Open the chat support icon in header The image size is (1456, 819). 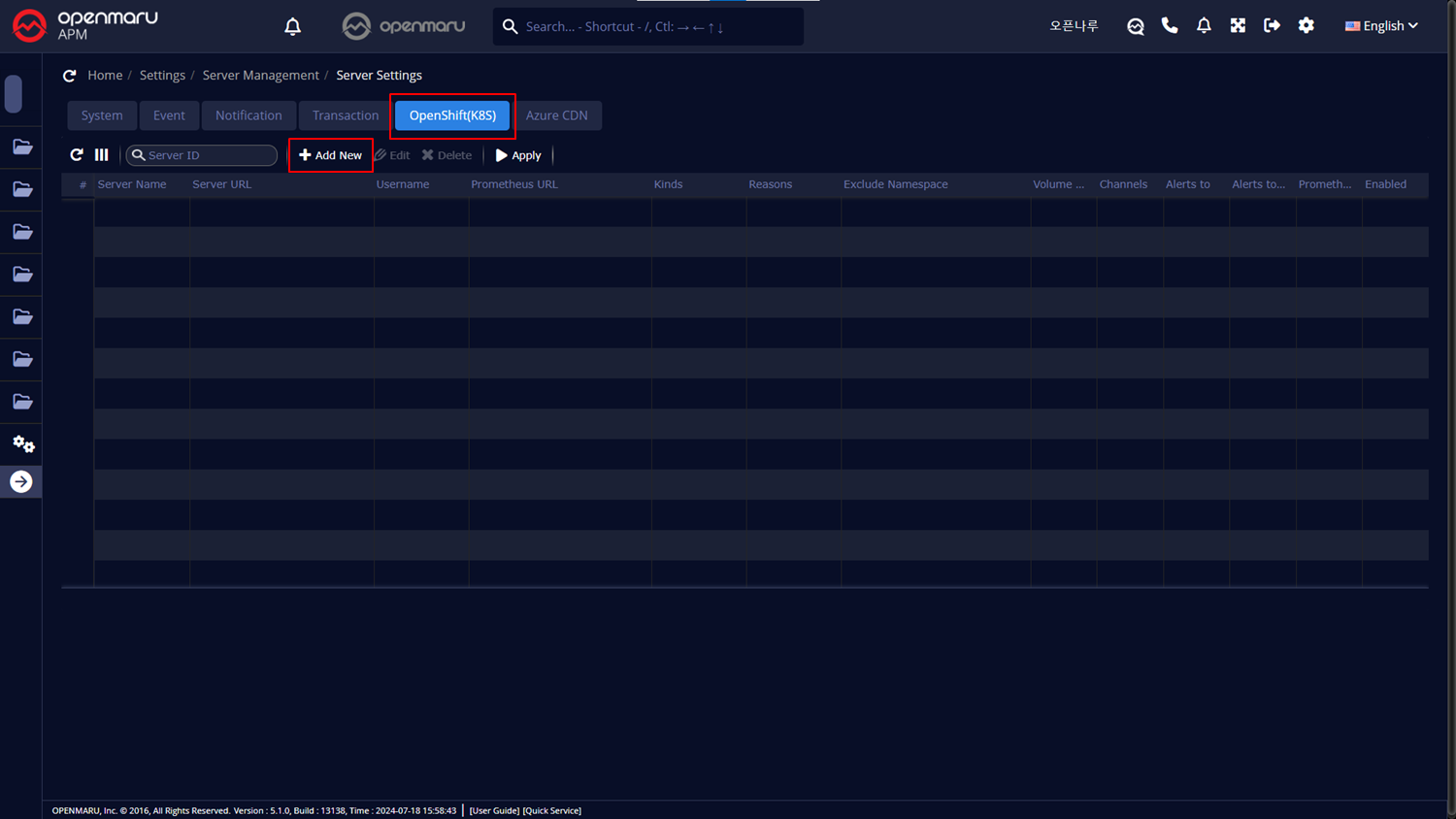pyautogui.click(x=1135, y=26)
